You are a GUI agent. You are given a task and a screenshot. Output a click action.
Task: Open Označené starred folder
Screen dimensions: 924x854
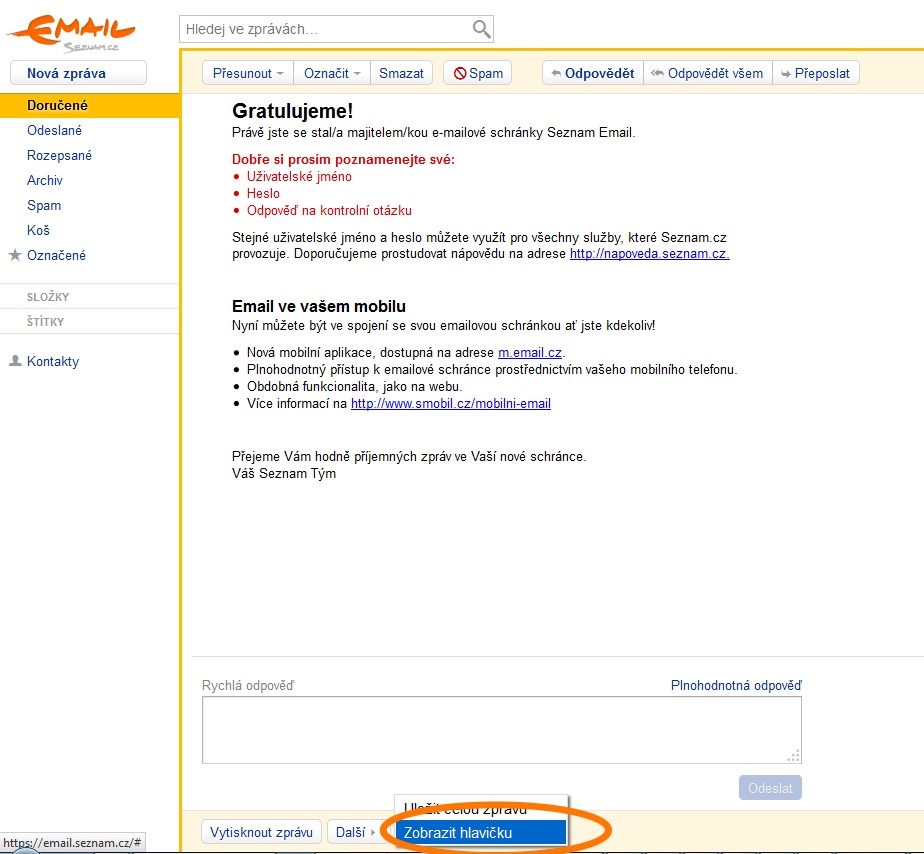[56, 255]
